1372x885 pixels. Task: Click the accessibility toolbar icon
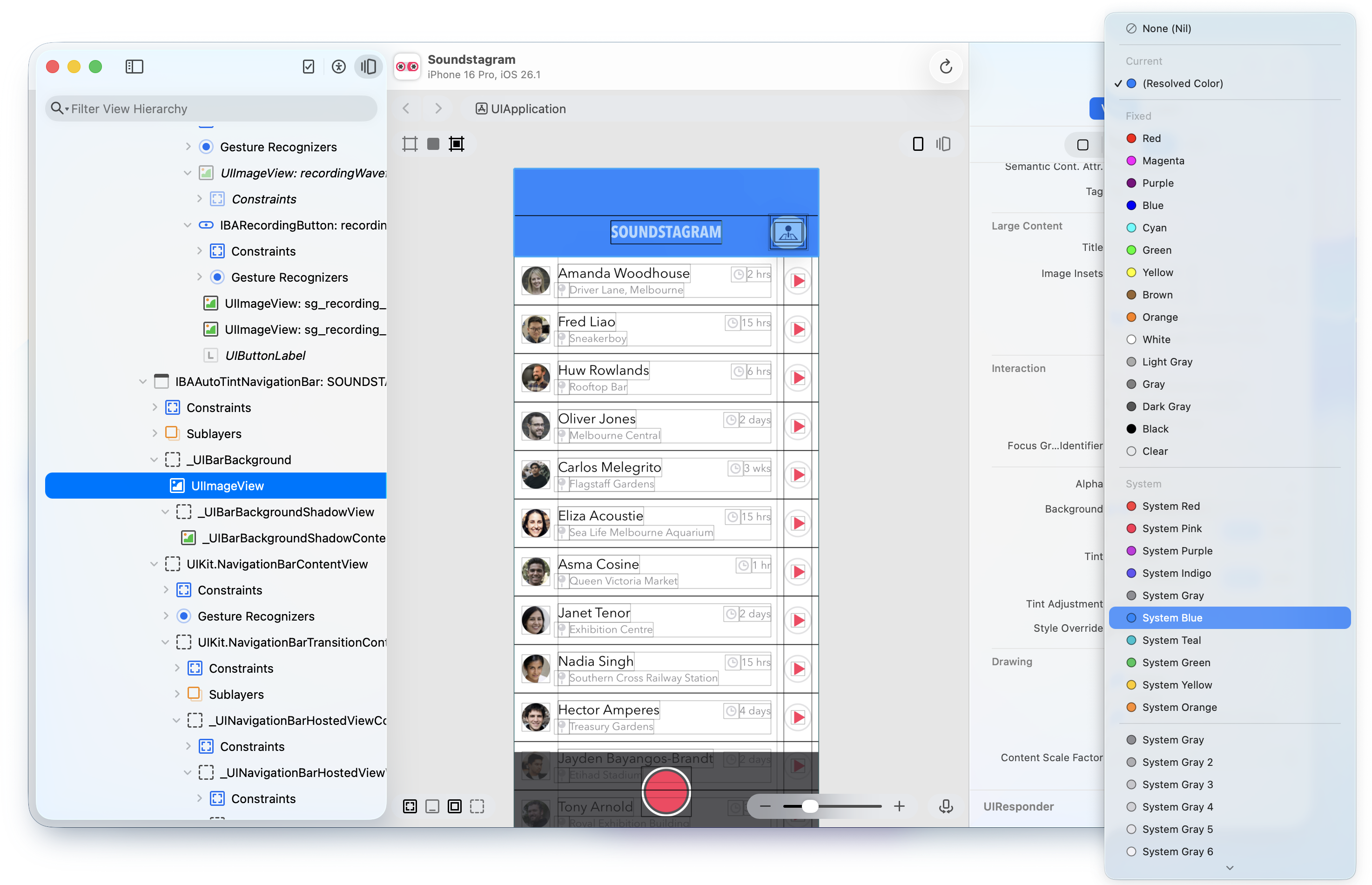(338, 67)
